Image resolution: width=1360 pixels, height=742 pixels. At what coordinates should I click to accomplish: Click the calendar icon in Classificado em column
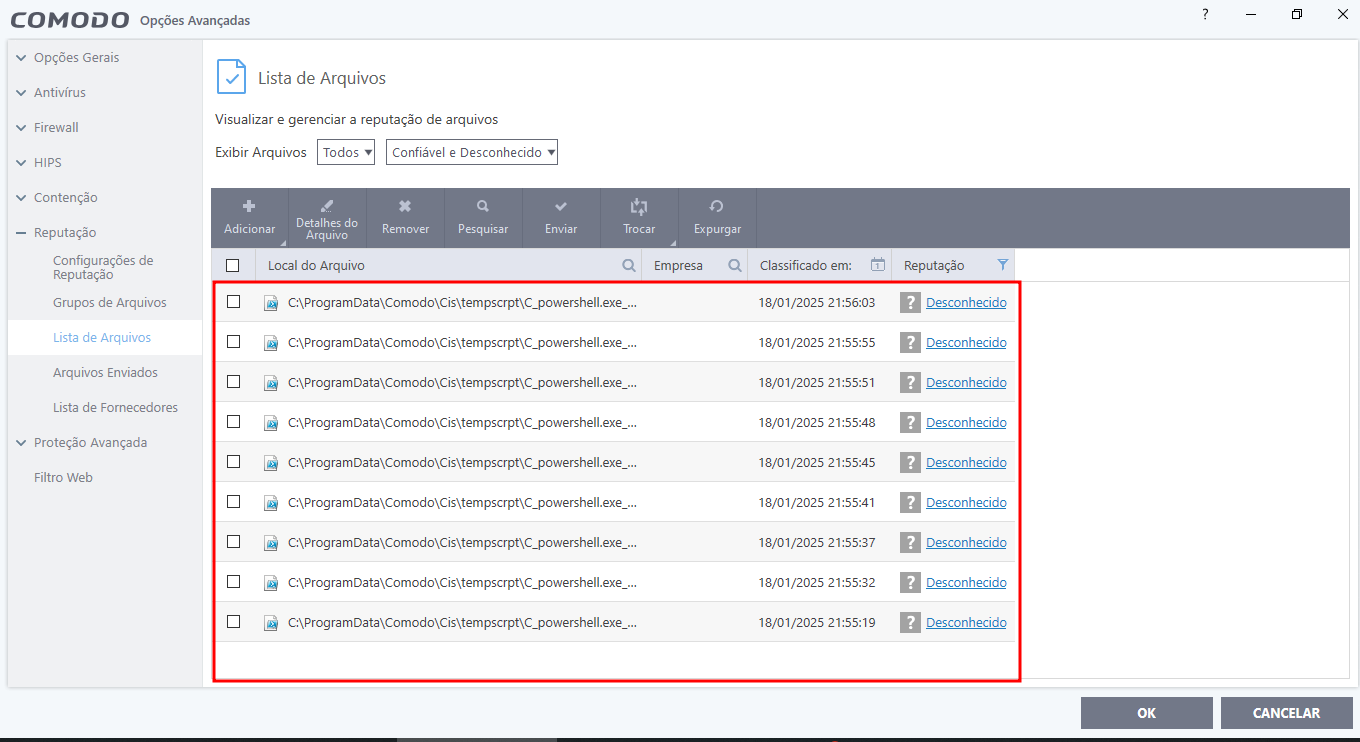pyautogui.click(x=877, y=265)
